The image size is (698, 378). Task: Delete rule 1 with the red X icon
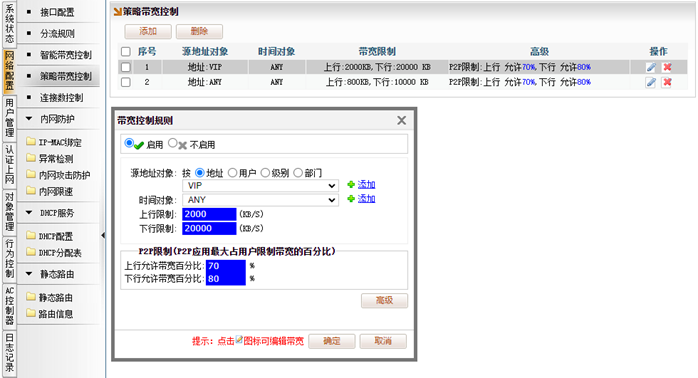pyautogui.click(x=667, y=67)
